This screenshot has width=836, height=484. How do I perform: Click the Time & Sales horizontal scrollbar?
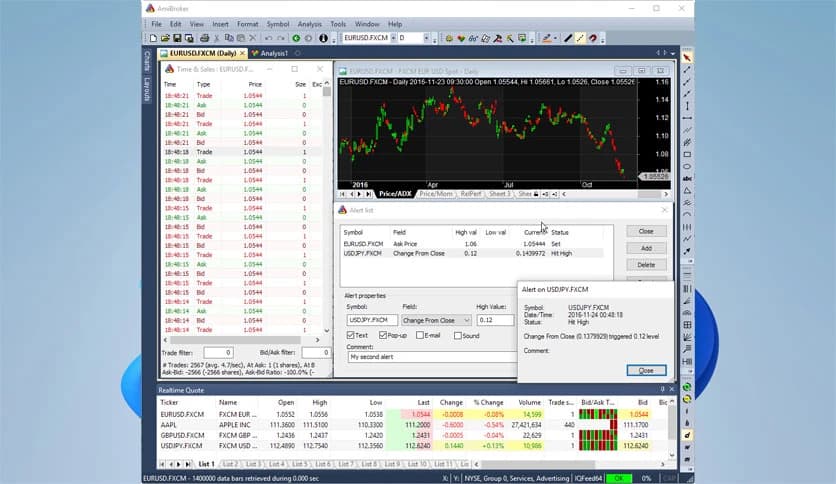coord(242,340)
